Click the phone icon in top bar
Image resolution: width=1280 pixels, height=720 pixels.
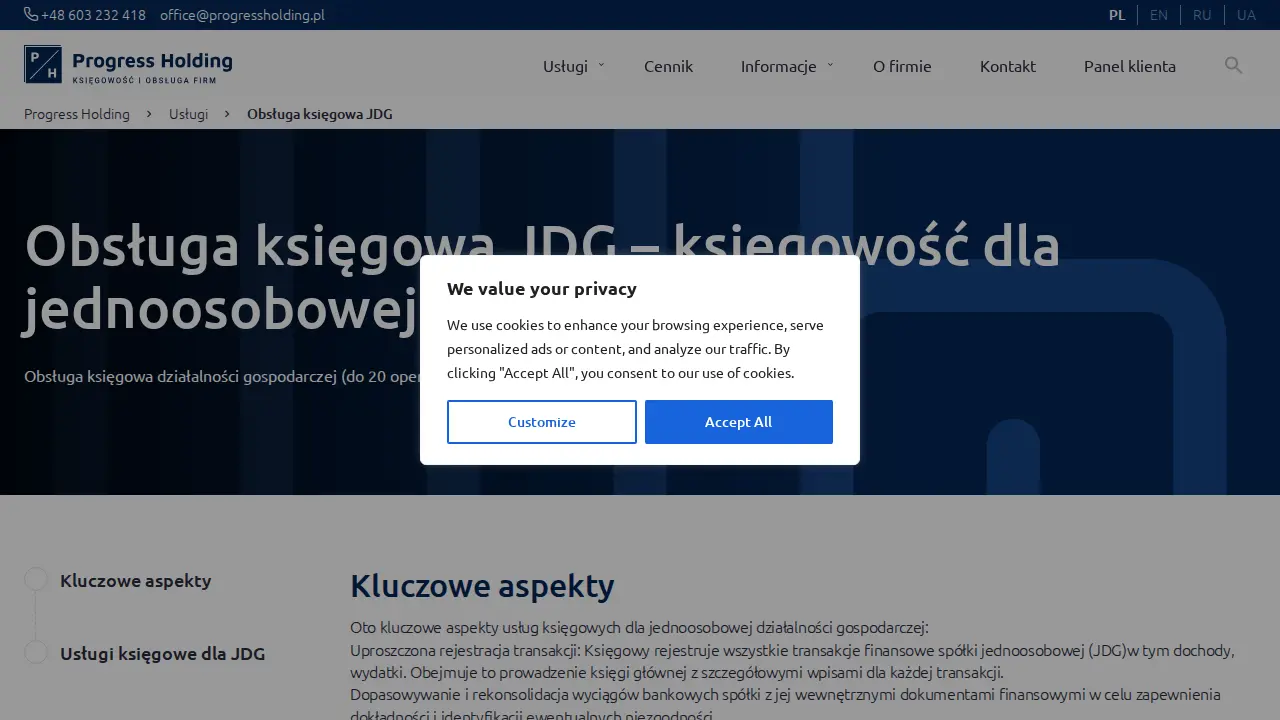(31, 15)
